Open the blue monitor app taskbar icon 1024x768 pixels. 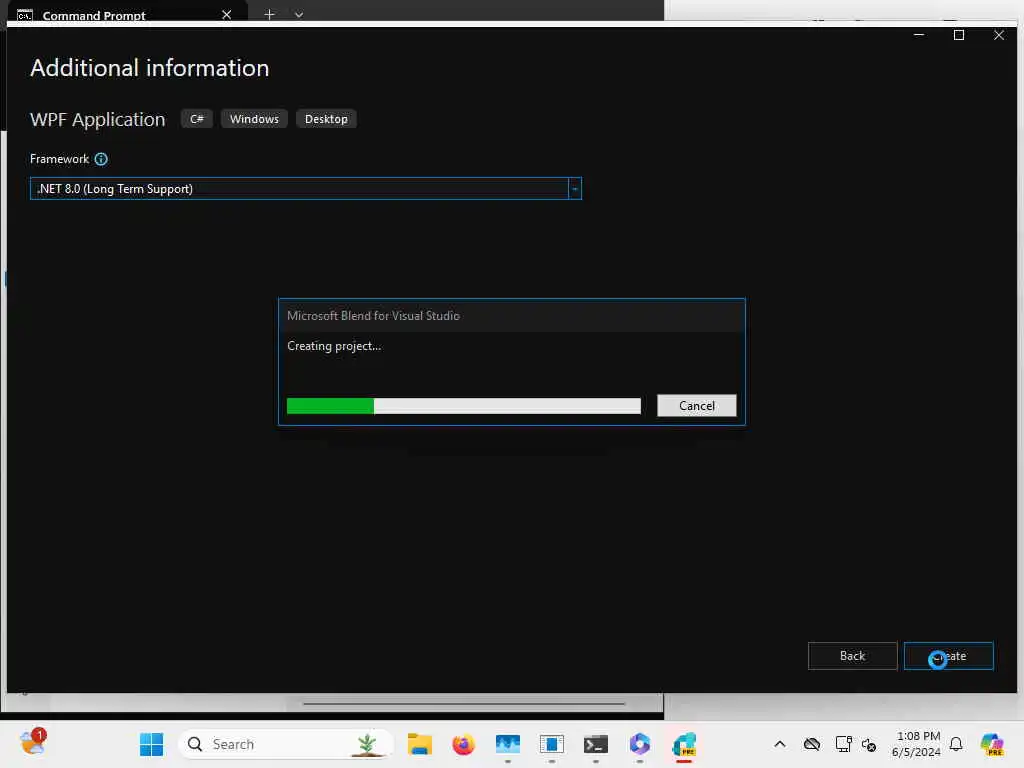click(x=507, y=744)
